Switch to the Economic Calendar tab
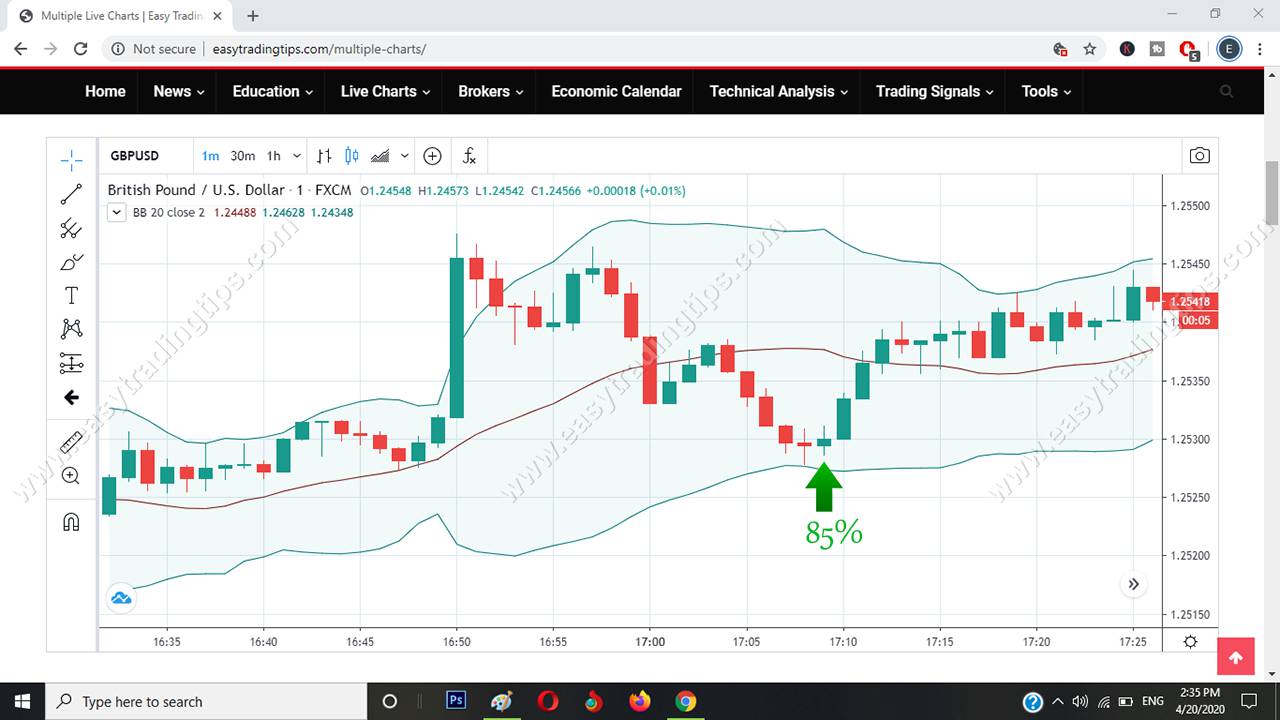 (x=616, y=91)
